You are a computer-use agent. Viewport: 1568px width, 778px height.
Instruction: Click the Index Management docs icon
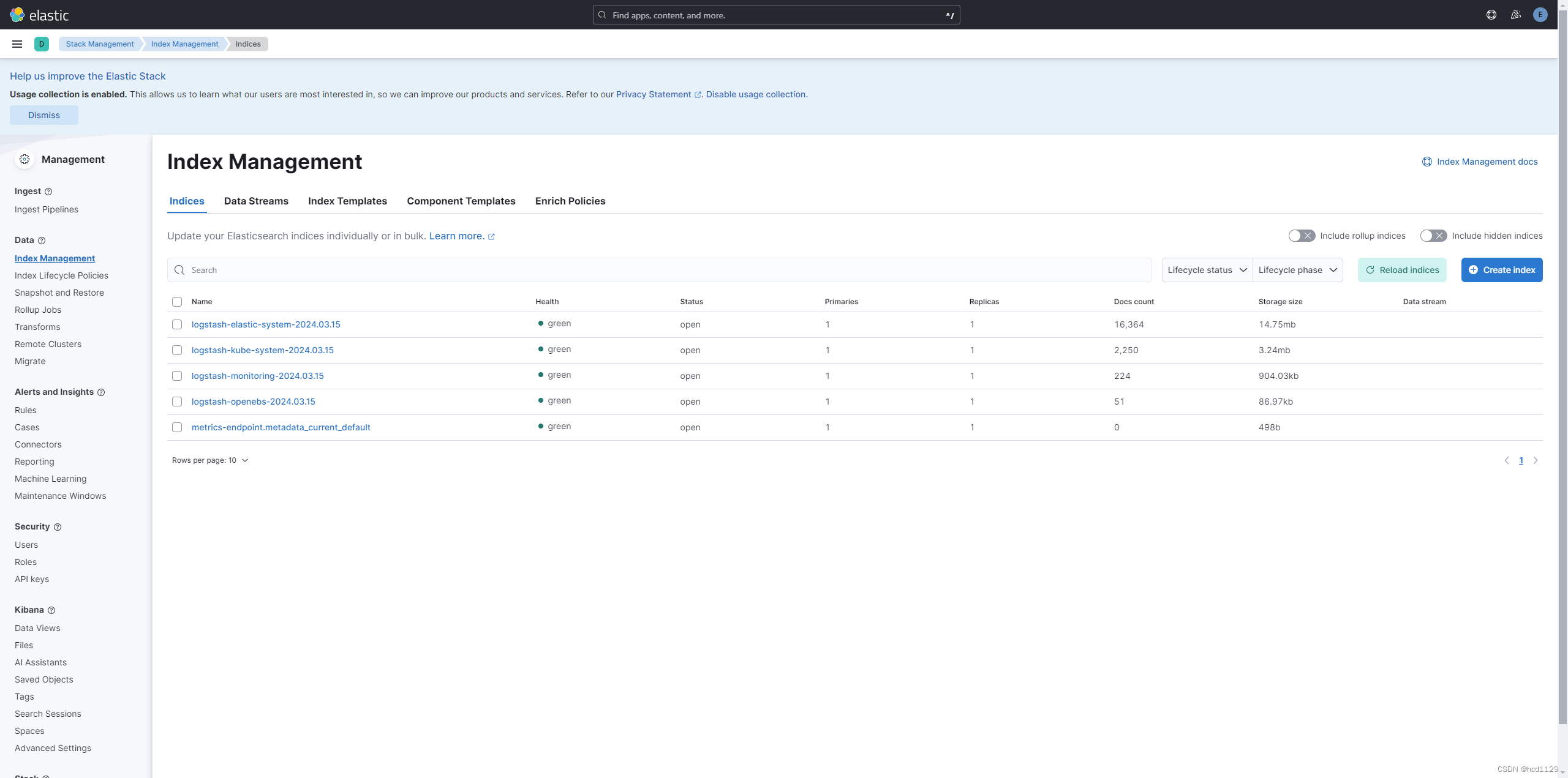(x=1426, y=162)
